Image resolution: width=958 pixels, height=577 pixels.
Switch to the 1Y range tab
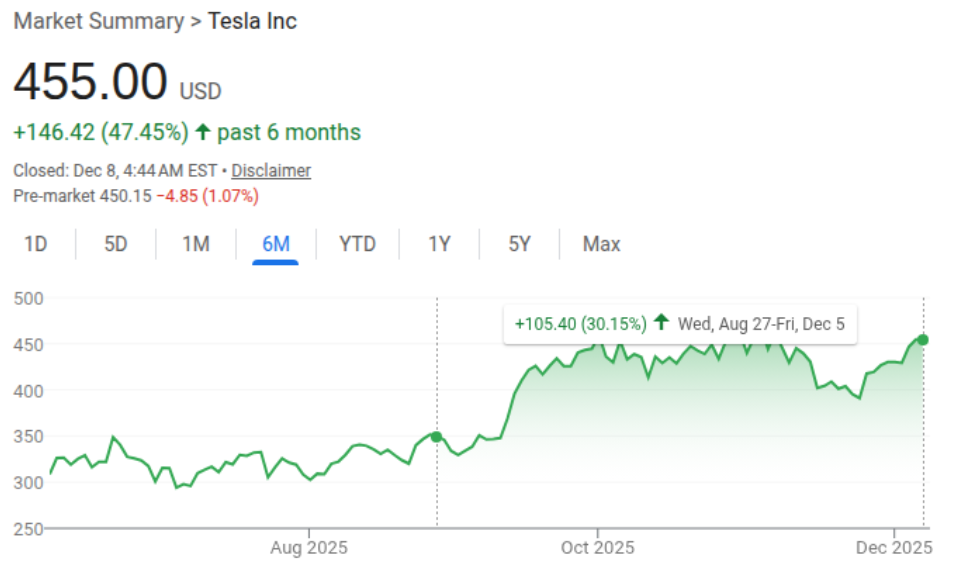tap(439, 244)
